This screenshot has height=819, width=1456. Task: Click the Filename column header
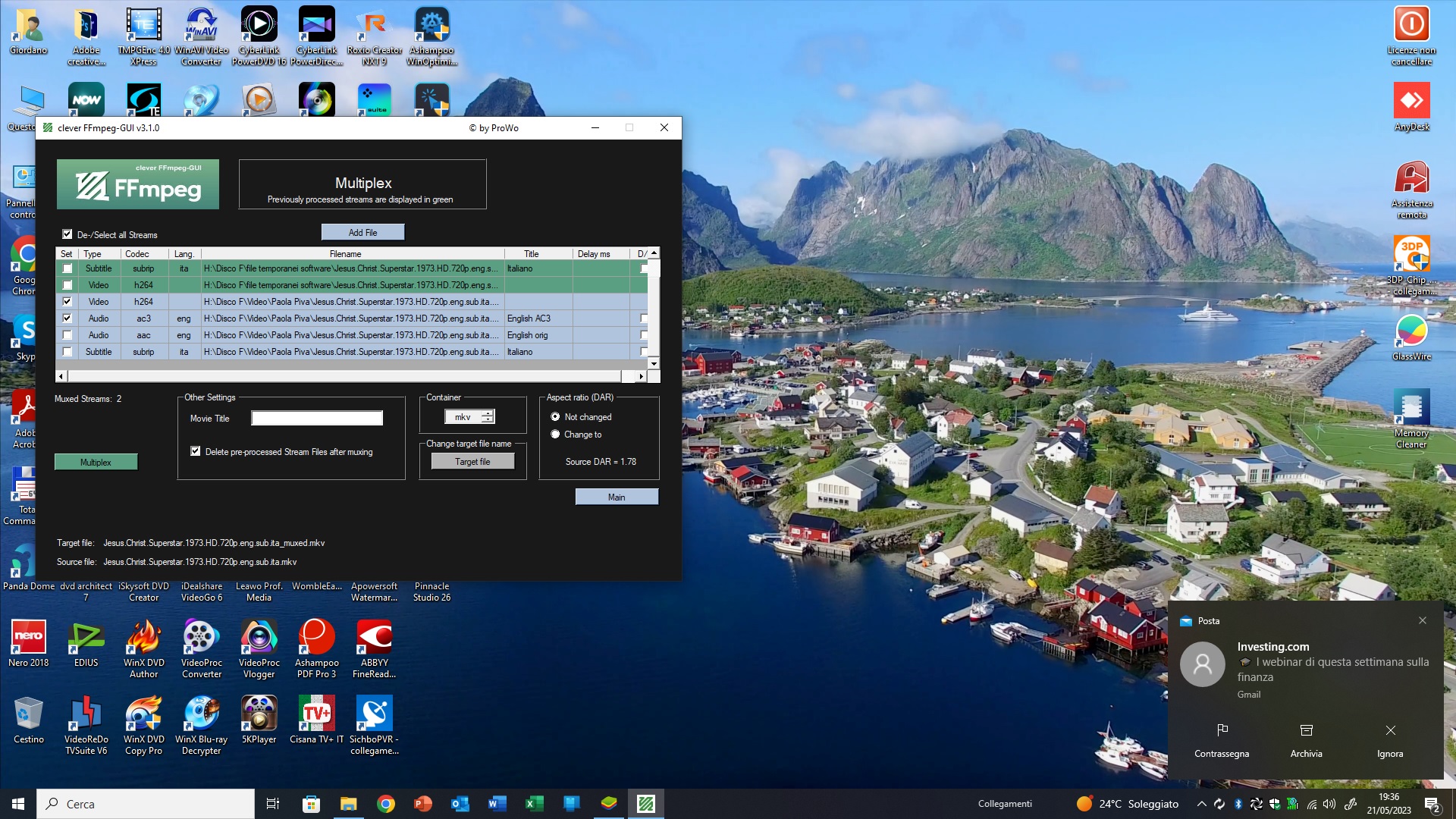pos(345,254)
